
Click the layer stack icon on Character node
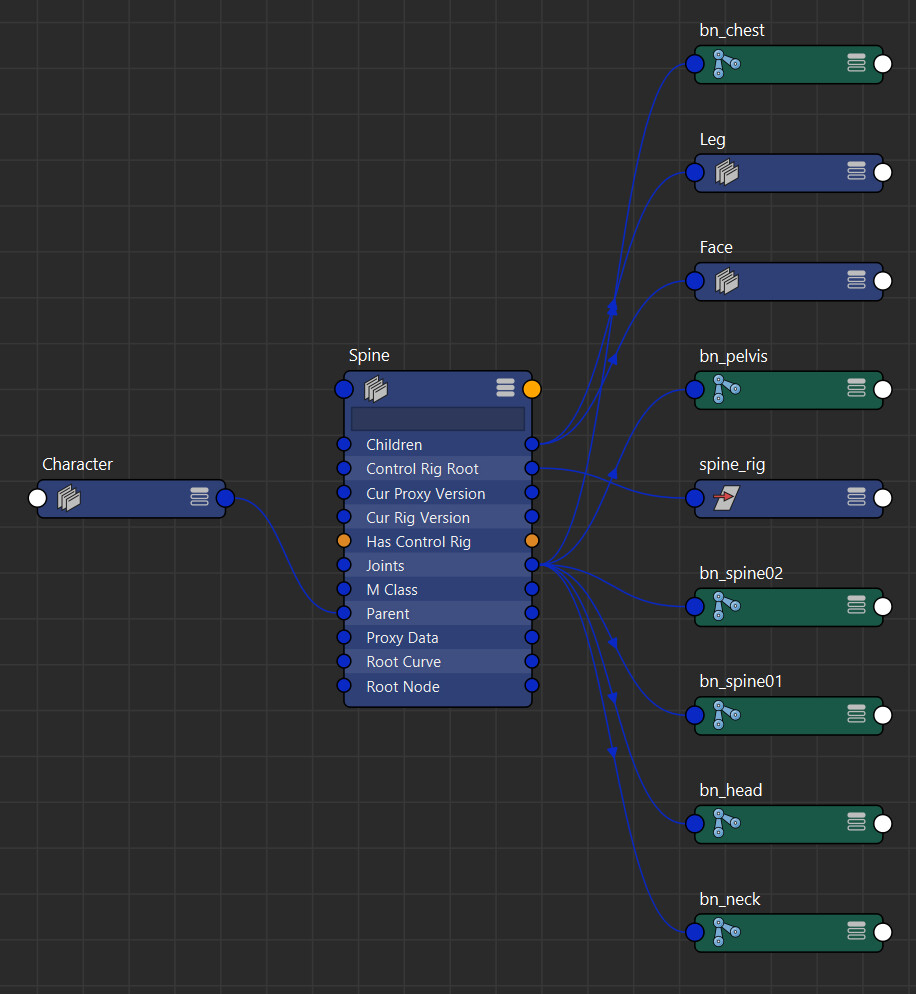coord(68,498)
